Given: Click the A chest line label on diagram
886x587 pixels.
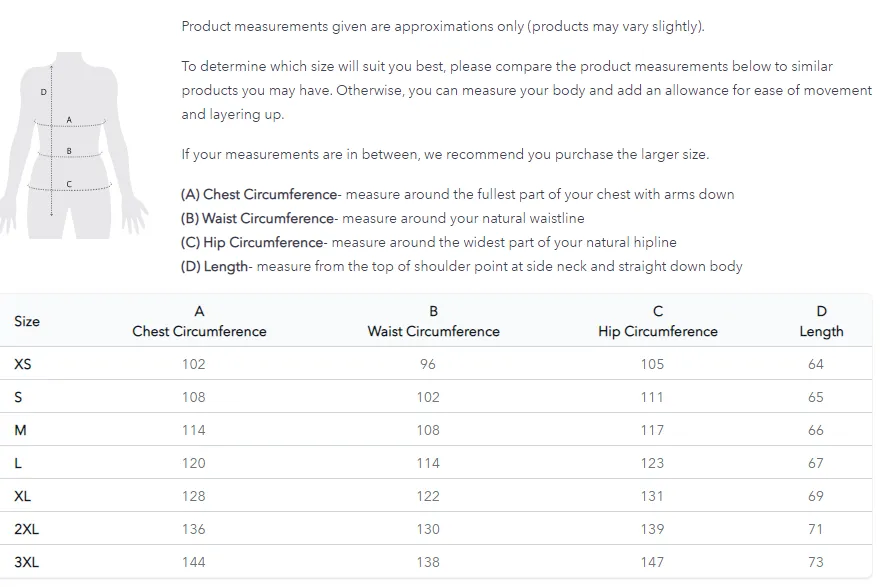Looking at the screenshot, I should (69, 120).
